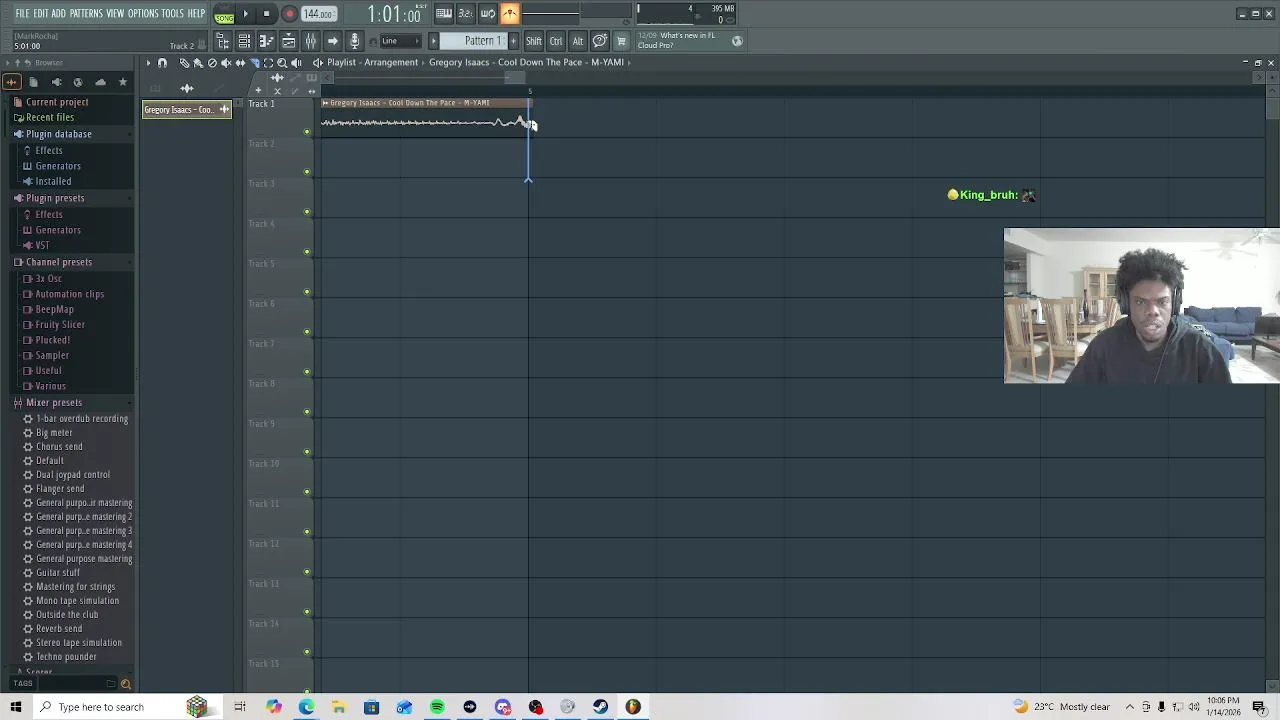Open the OPTIONS menu

point(143,13)
